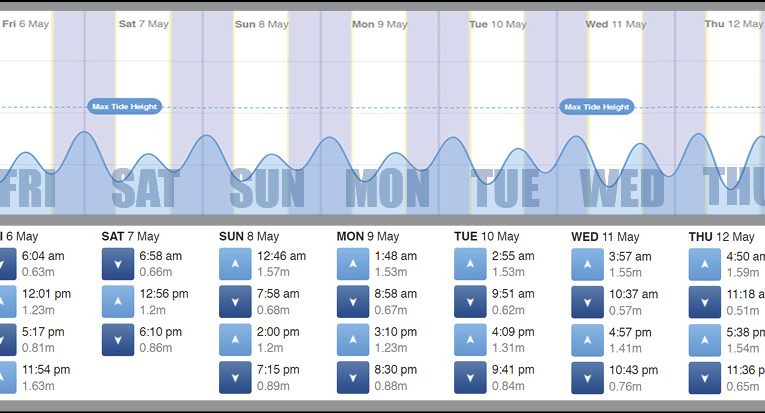Select the low tide arrow at Wednesday 10:43 pm

coord(587,377)
